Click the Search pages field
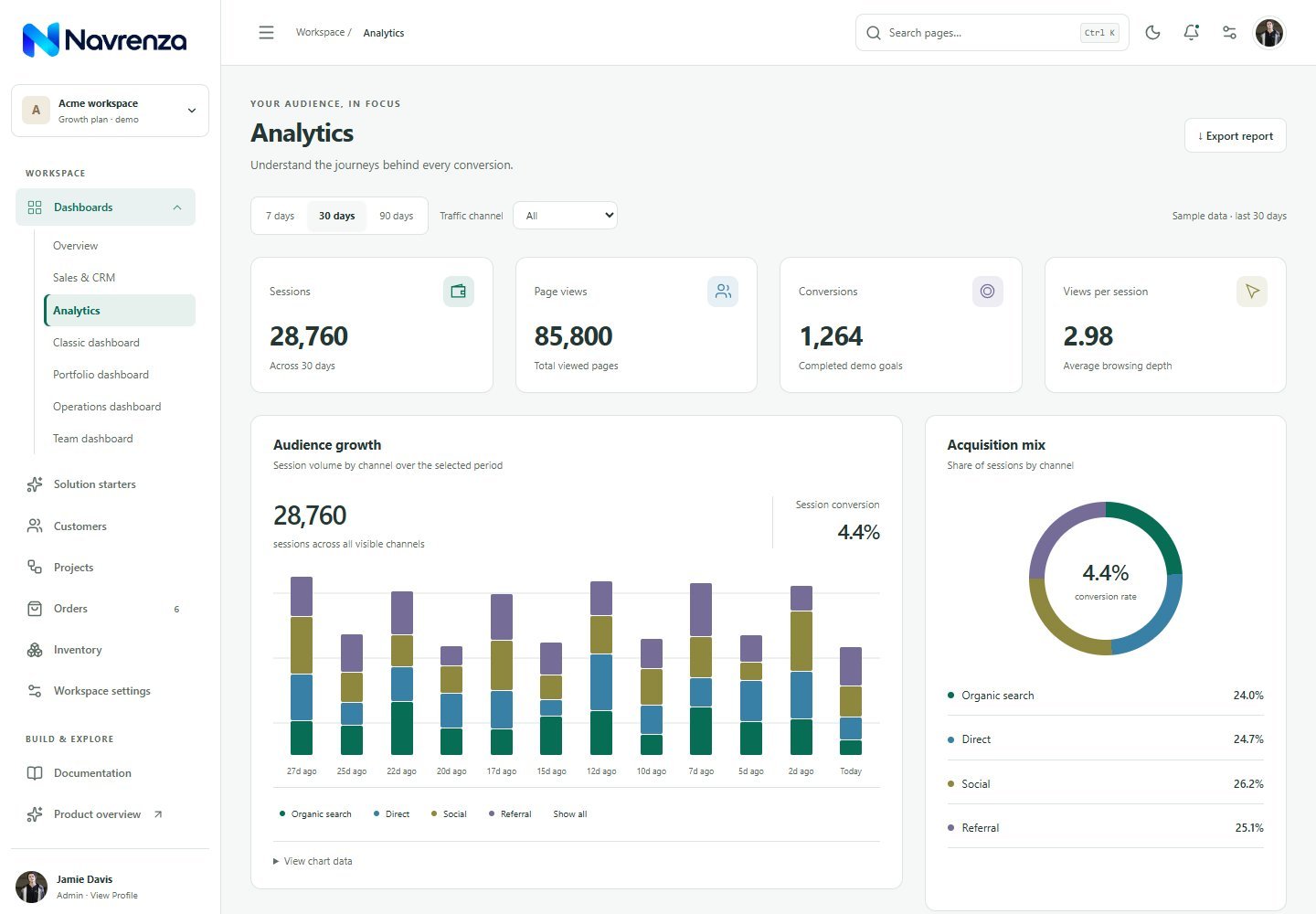This screenshot has height=914, width=1316. (992, 33)
